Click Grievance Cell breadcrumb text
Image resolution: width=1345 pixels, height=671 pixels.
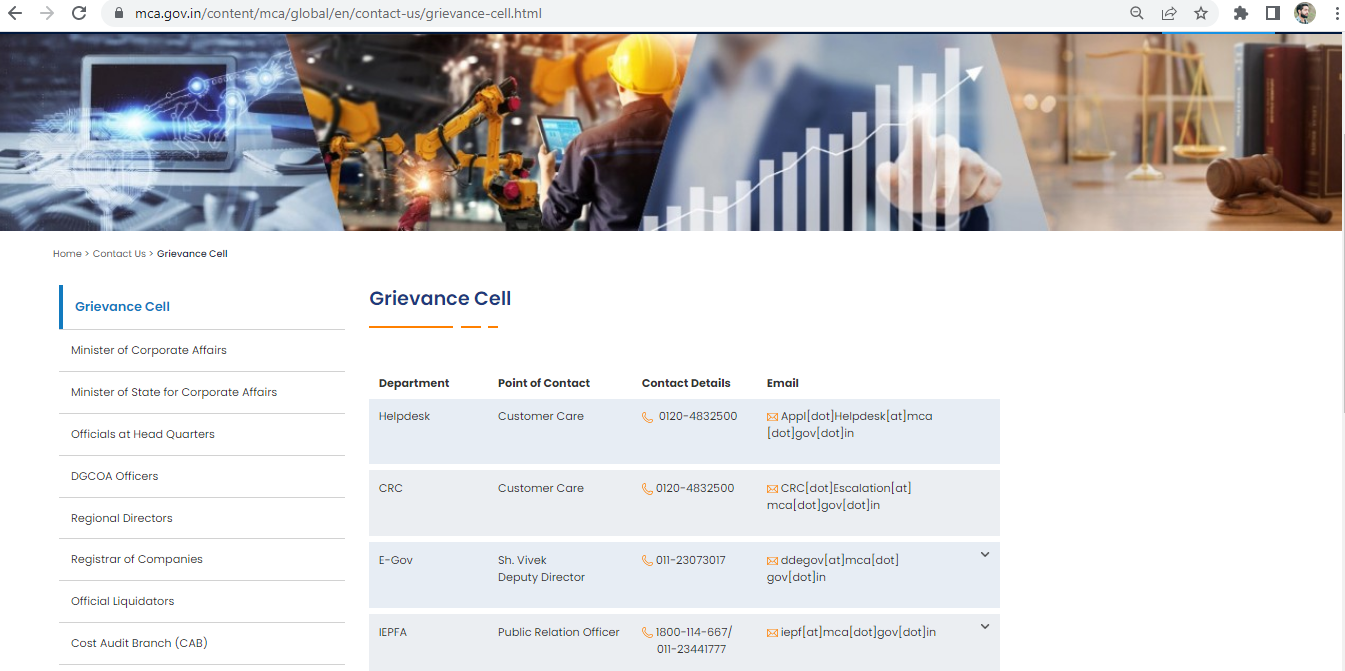click(192, 254)
